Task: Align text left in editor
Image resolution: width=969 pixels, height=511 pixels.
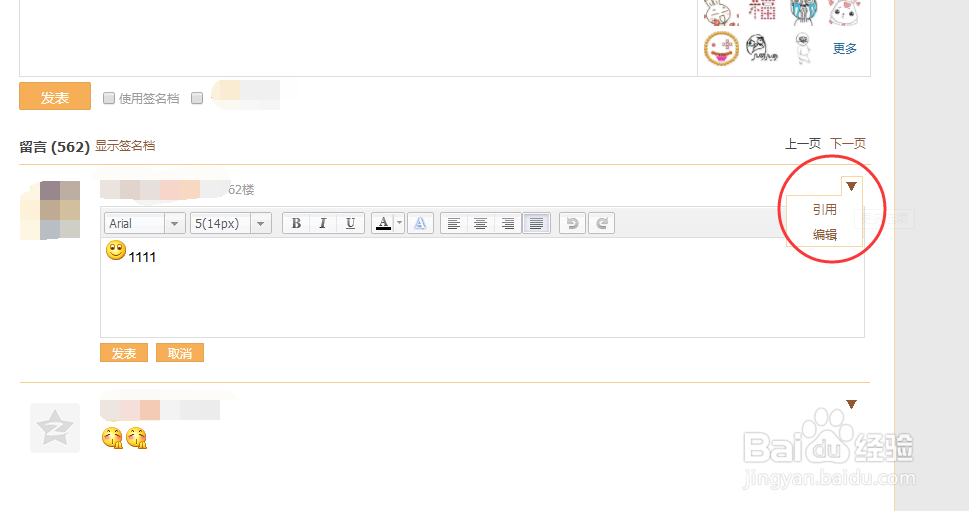Action: coord(454,223)
